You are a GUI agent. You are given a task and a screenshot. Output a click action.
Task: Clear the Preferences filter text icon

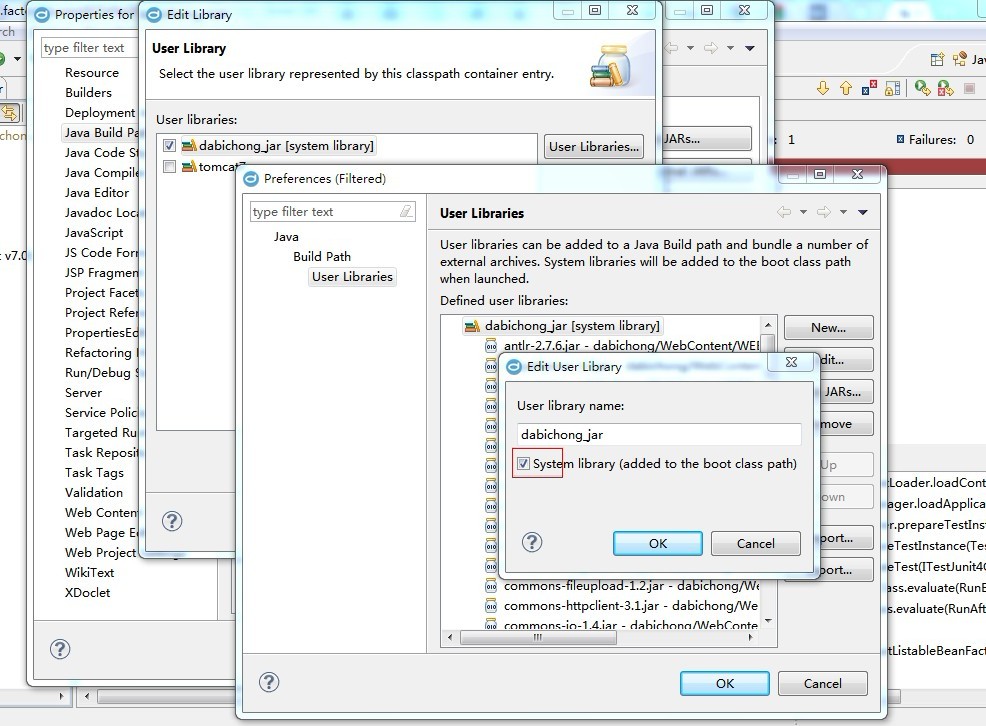tap(407, 212)
